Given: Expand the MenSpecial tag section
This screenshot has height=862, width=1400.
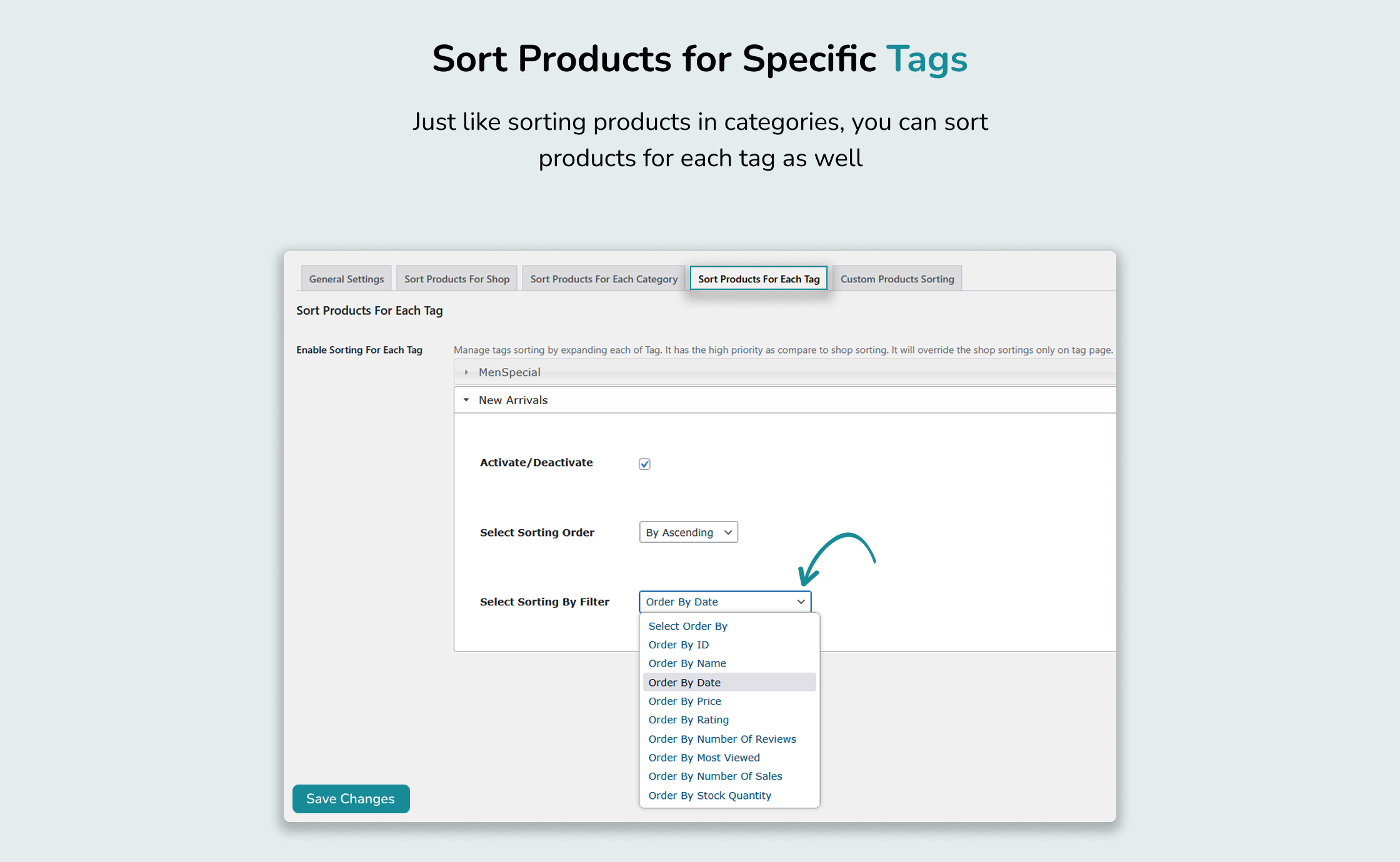Looking at the screenshot, I should point(509,372).
